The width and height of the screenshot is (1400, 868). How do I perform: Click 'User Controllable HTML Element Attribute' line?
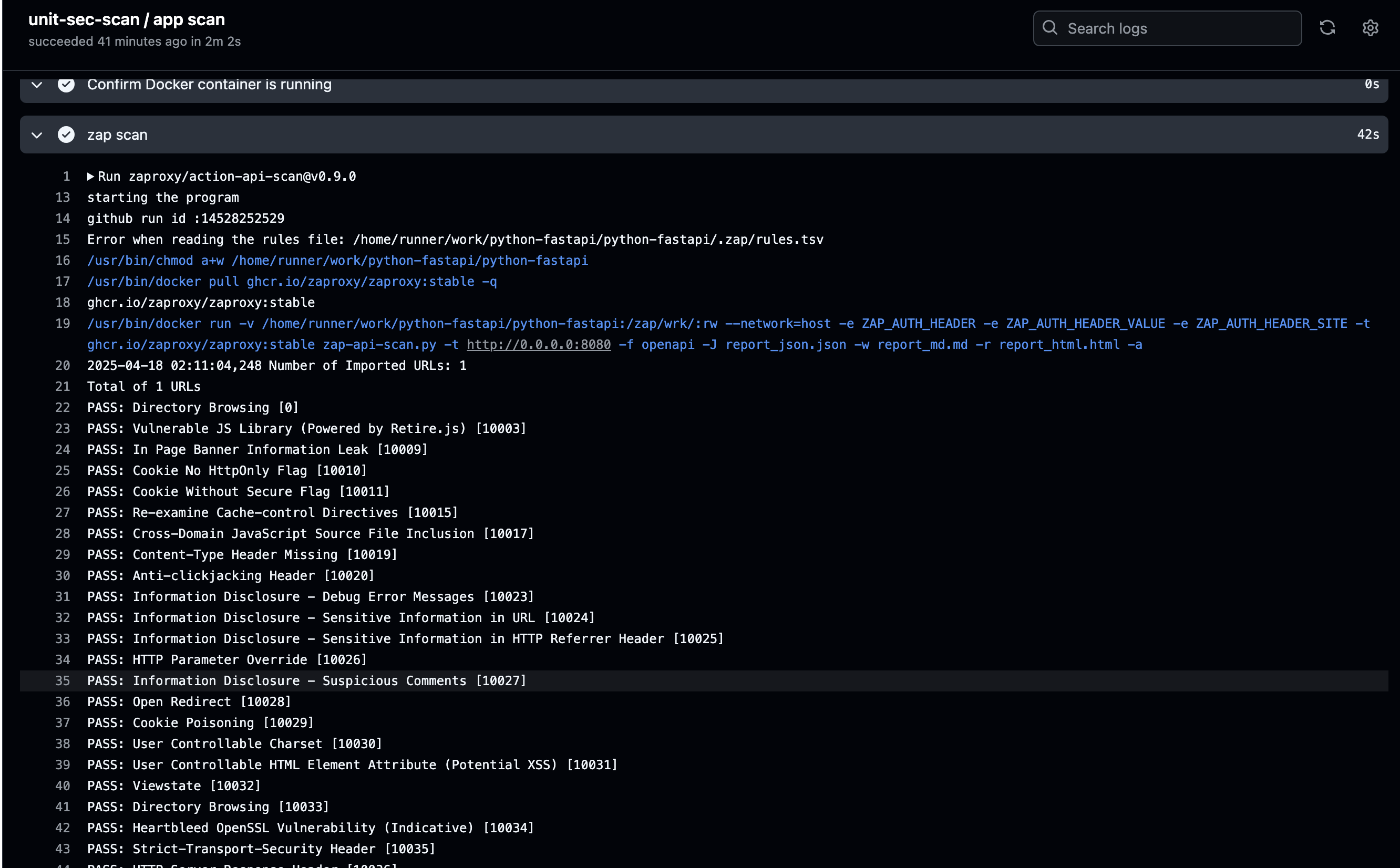coord(353,764)
